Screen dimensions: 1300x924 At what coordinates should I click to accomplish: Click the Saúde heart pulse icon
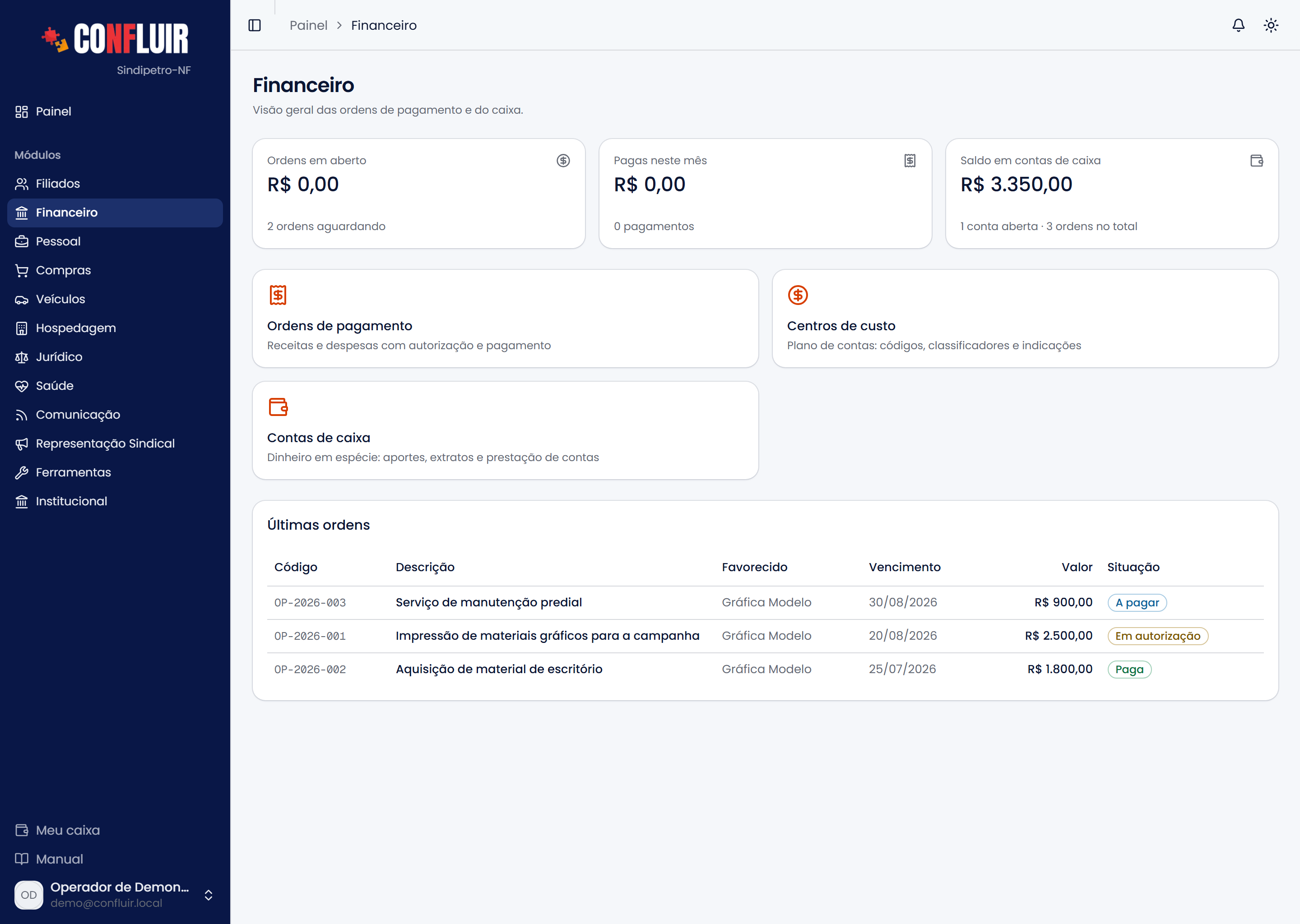[x=22, y=386]
